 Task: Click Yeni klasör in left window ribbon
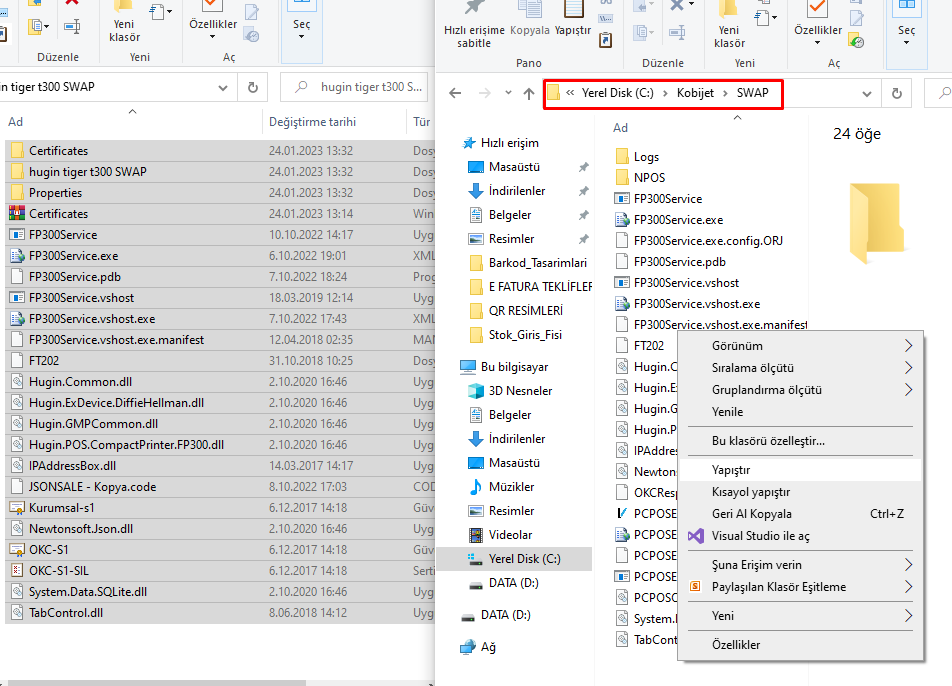tap(124, 21)
